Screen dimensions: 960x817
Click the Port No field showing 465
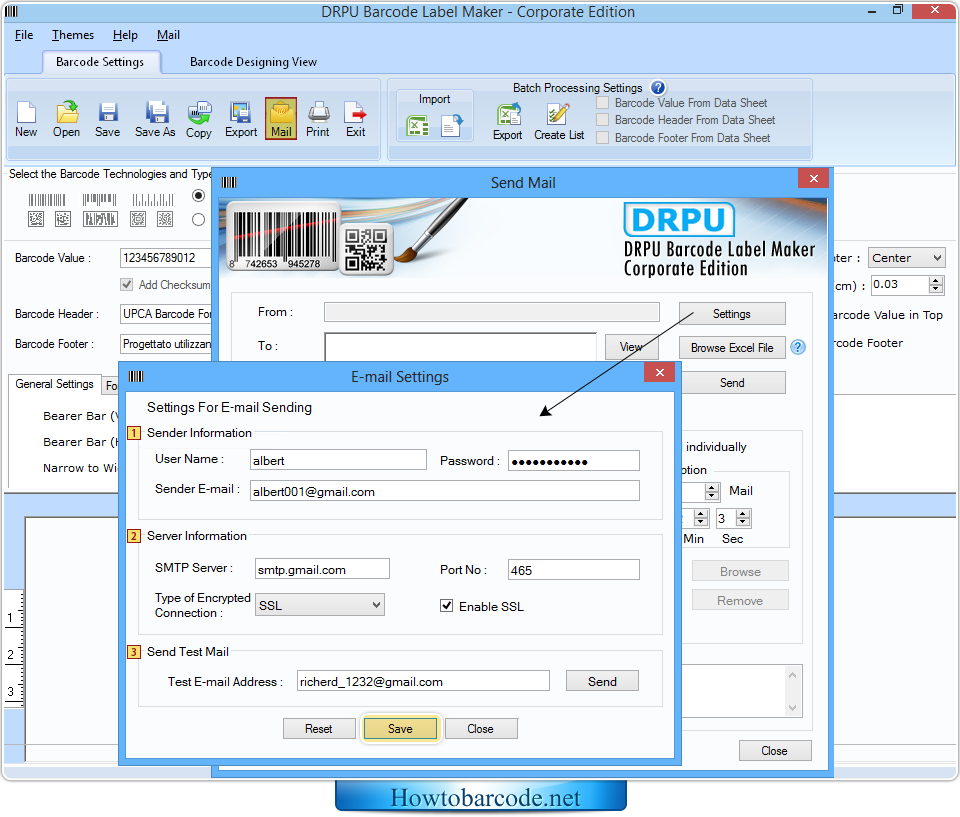574,570
